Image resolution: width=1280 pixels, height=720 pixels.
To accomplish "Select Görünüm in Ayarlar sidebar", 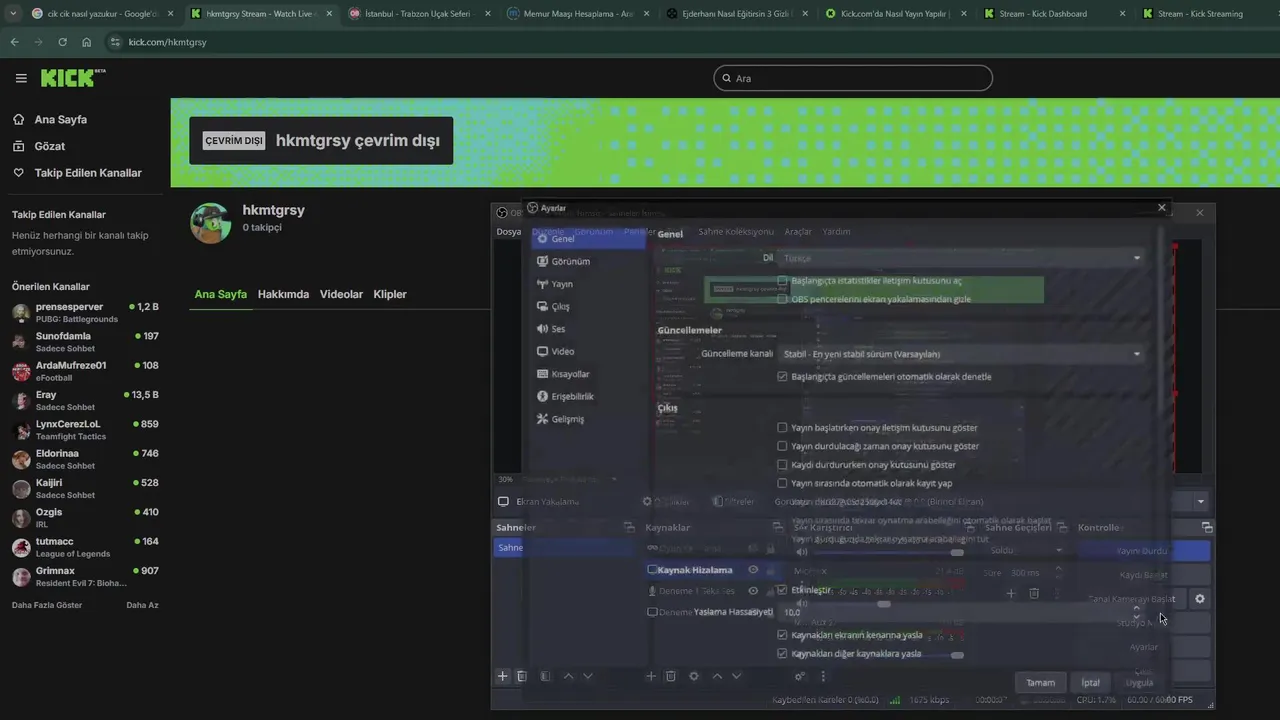I will point(589,261).
